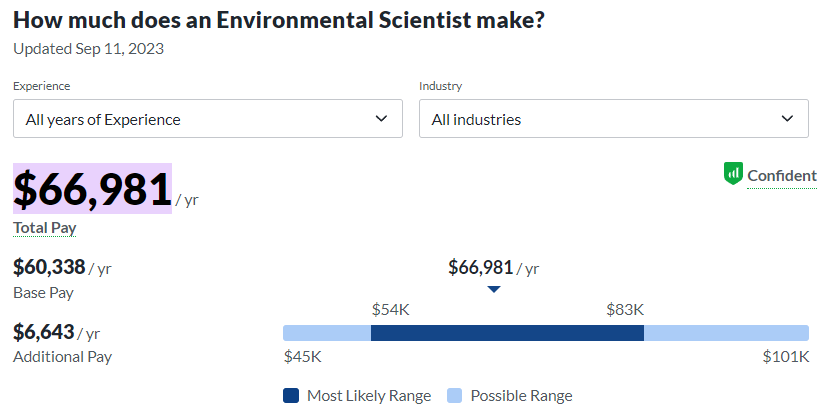Click the dark blue Most Likely Range bar
The height and width of the screenshot is (414, 834).
click(507, 333)
